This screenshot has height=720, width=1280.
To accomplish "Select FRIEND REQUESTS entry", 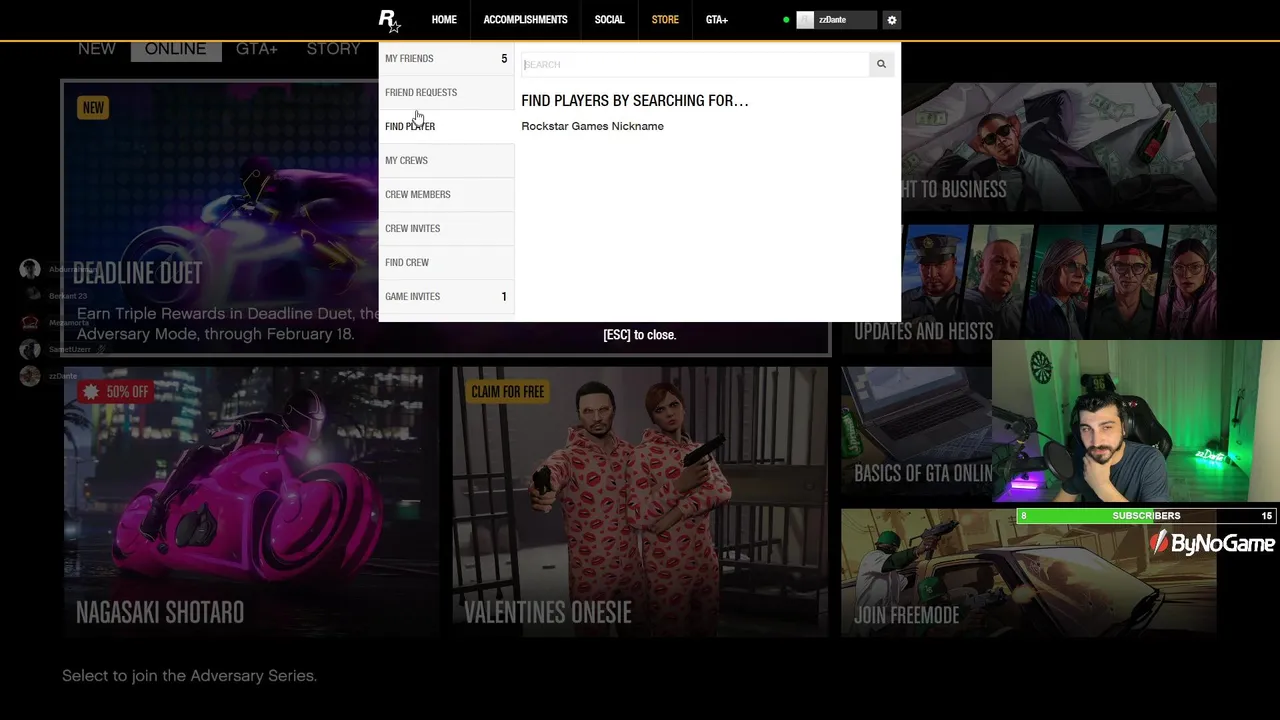I will pos(446,92).
